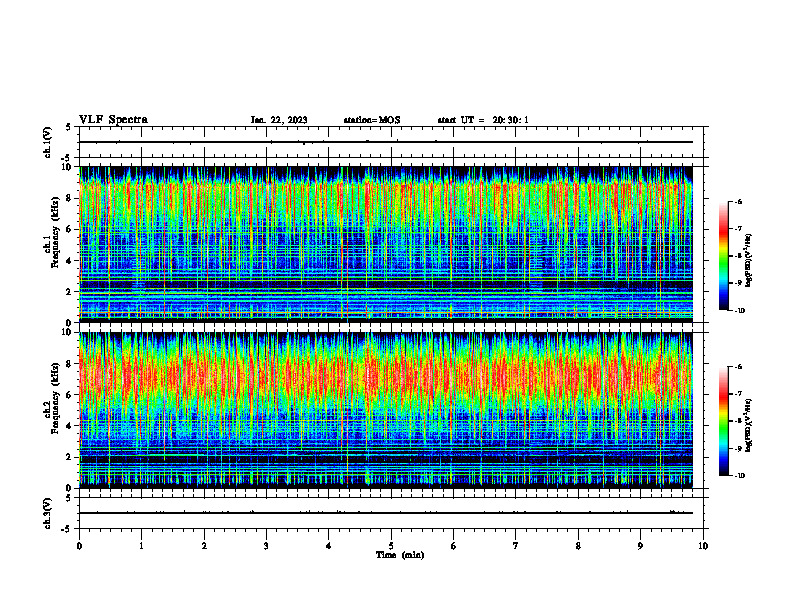
Task: Click the ch.2 color bar PSD label
Action: click(x=749, y=425)
